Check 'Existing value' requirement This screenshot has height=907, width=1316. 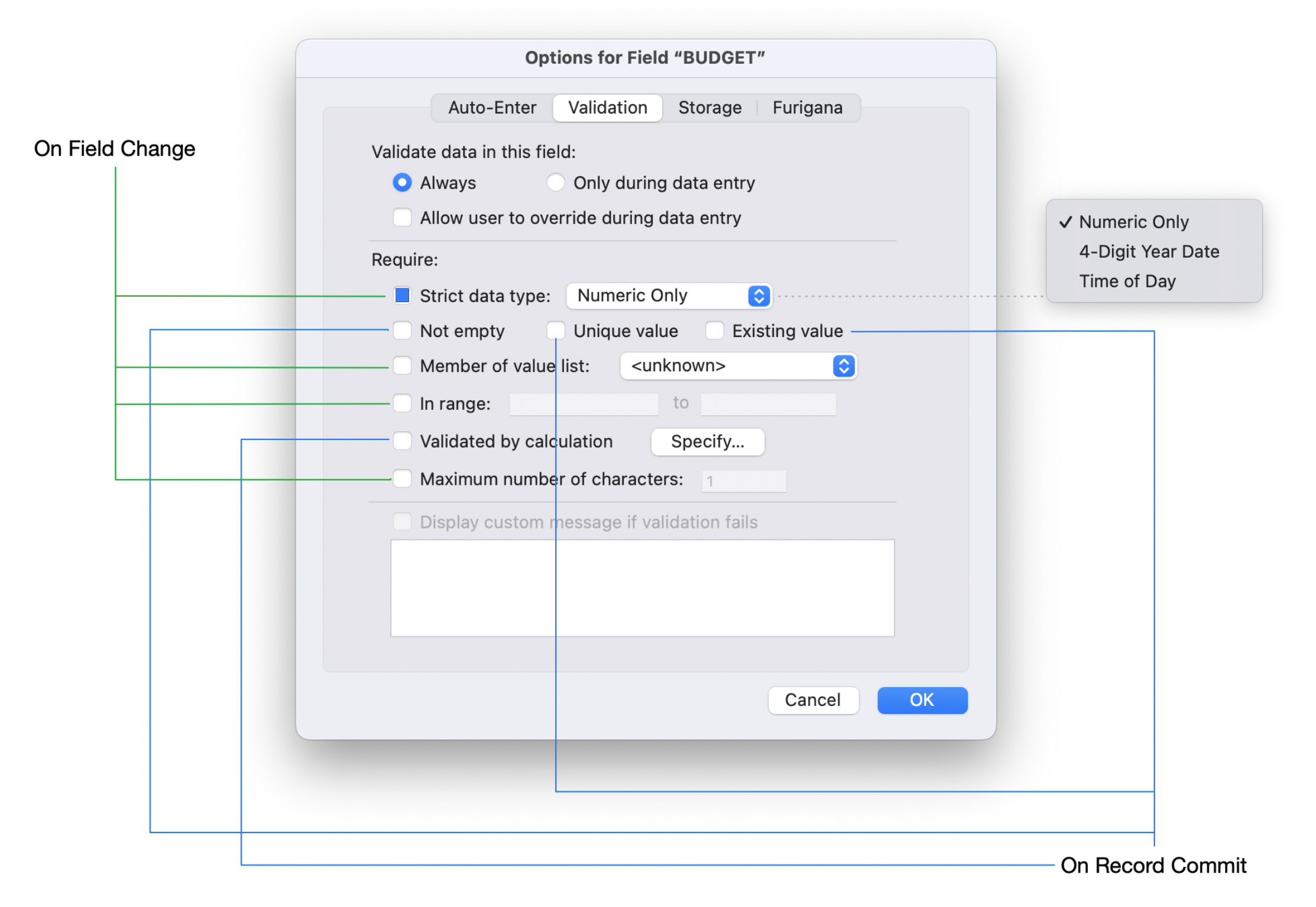[x=715, y=331]
